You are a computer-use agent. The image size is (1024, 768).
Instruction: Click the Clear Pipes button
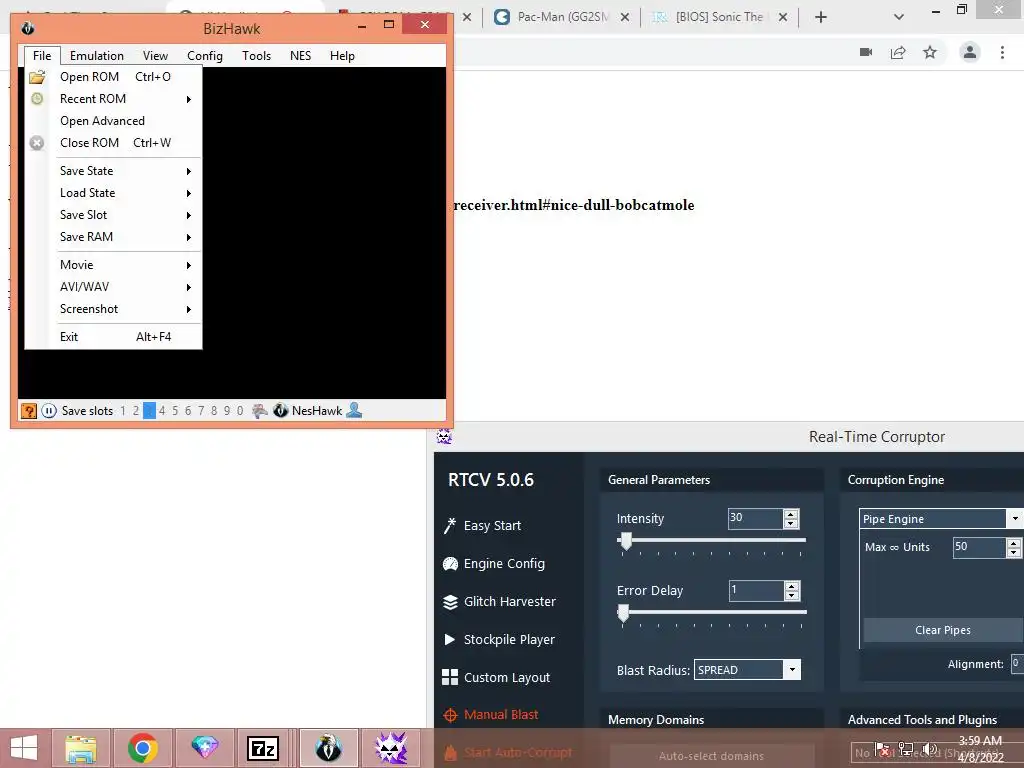click(x=942, y=630)
